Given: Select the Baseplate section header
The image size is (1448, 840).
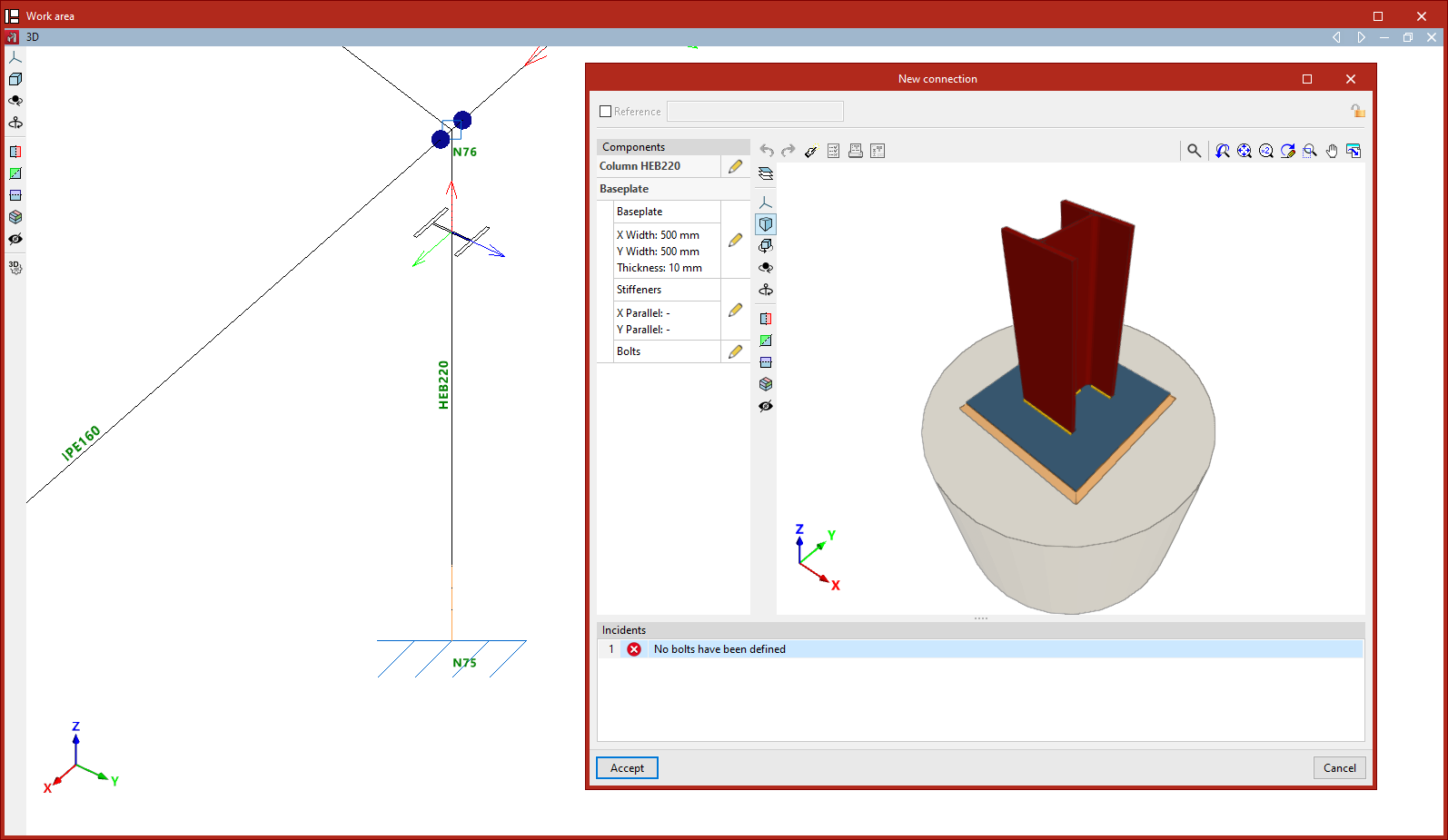Looking at the screenshot, I should pyautogui.click(x=624, y=189).
